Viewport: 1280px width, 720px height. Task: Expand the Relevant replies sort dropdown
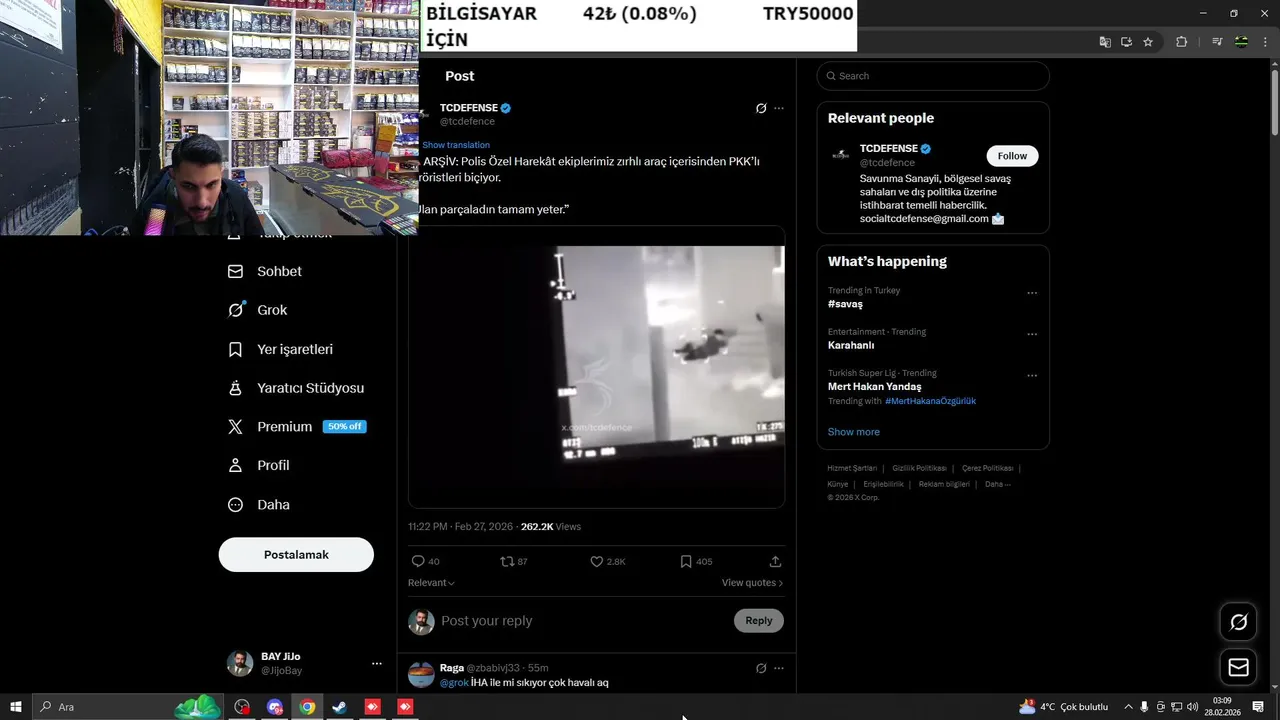coord(431,583)
